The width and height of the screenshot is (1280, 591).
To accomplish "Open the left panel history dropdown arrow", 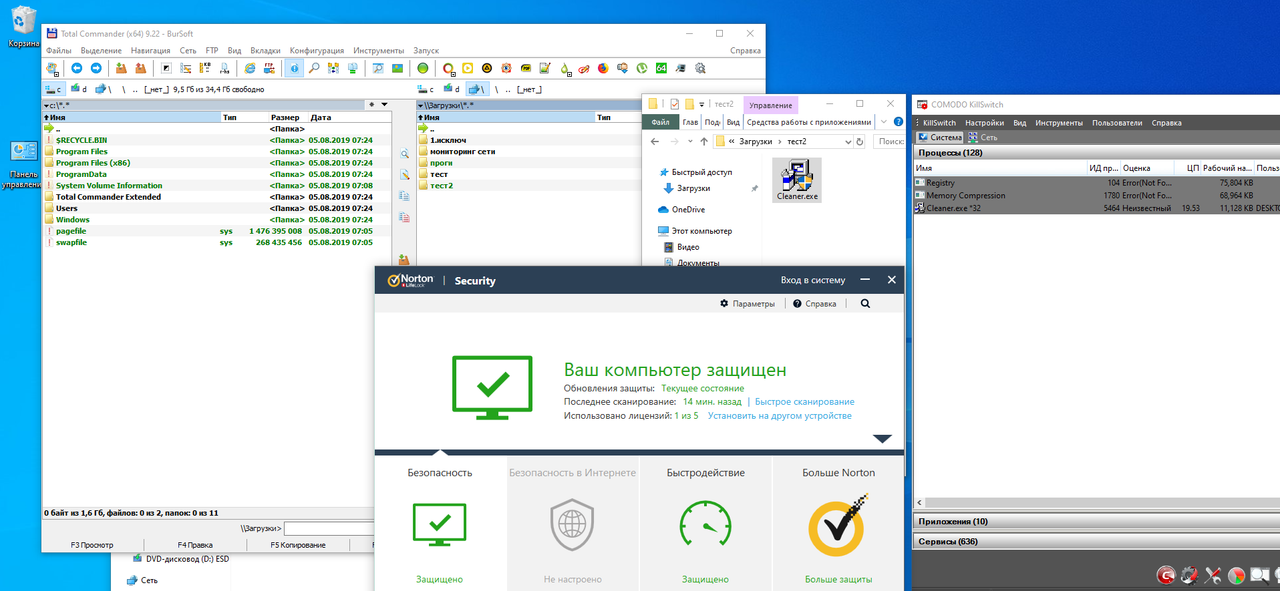I will point(384,104).
